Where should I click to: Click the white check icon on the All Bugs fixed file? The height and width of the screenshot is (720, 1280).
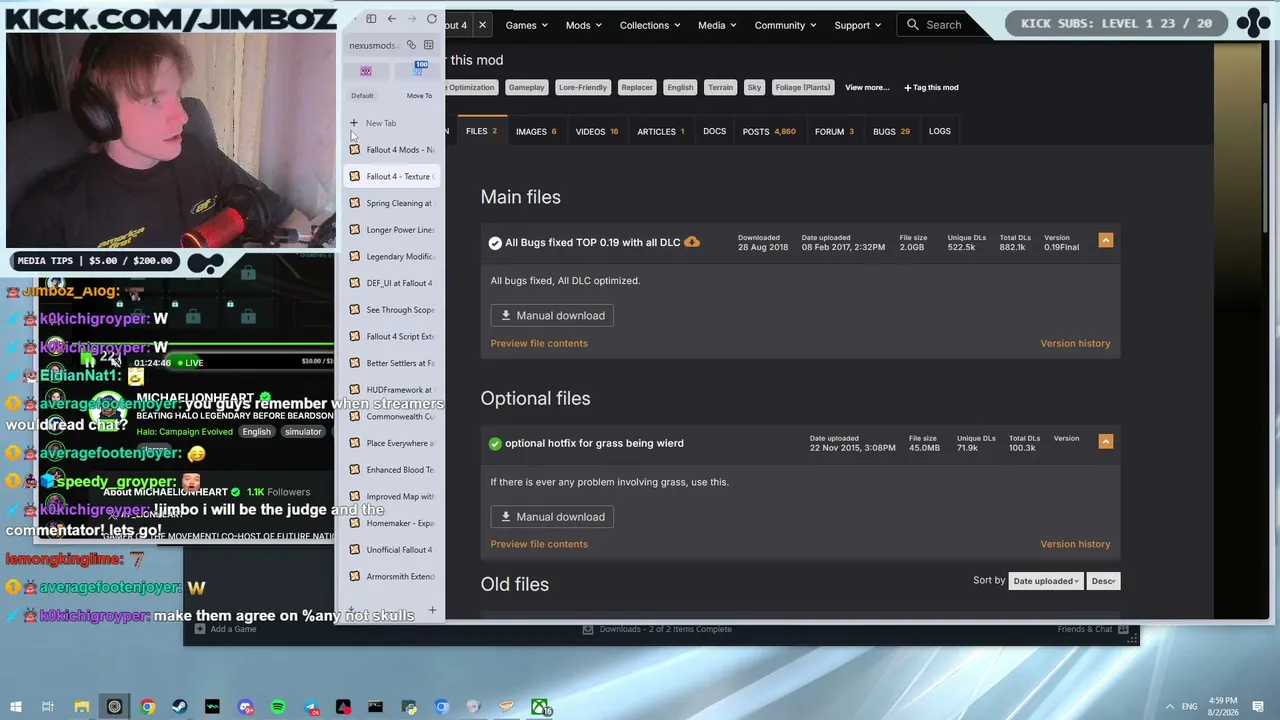click(x=495, y=242)
